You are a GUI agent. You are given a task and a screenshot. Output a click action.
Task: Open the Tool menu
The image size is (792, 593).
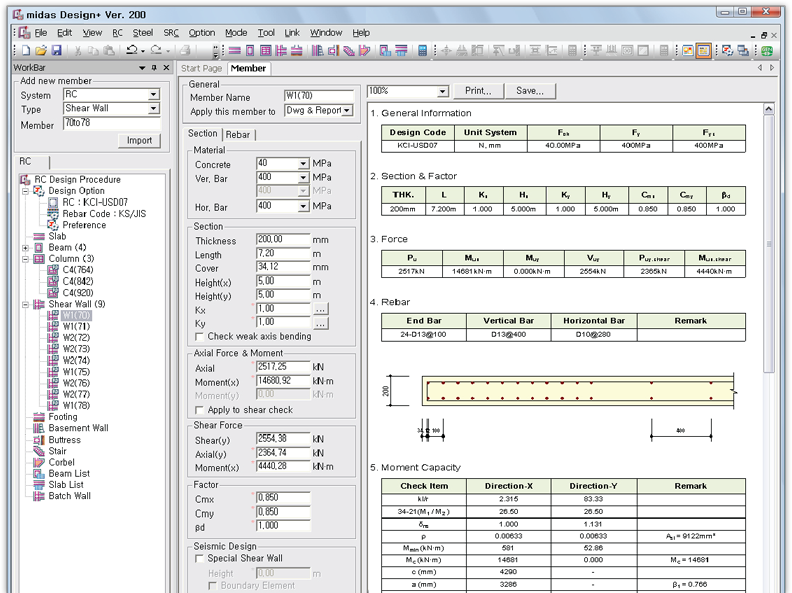click(266, 33)
